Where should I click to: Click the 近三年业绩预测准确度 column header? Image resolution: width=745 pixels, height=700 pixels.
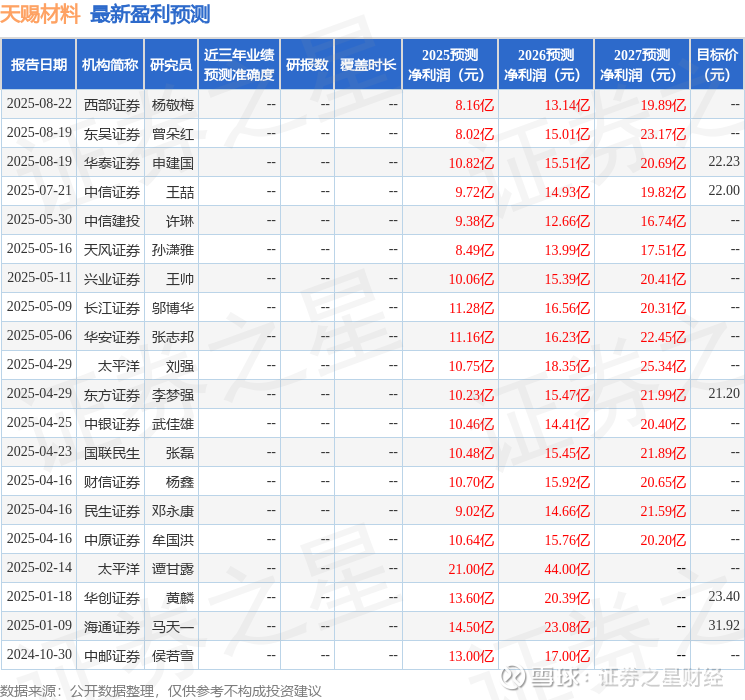pyautogui.click(x=239, y=65)
